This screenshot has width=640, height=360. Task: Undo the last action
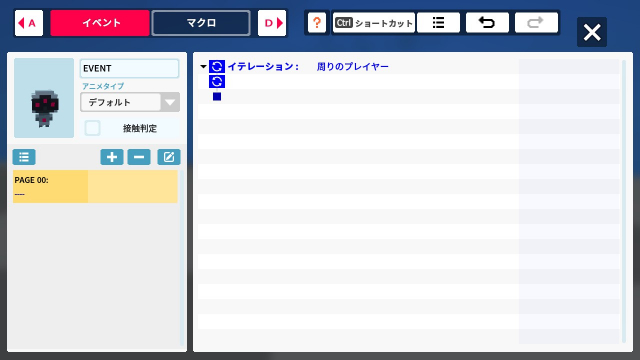click(487, 22)
